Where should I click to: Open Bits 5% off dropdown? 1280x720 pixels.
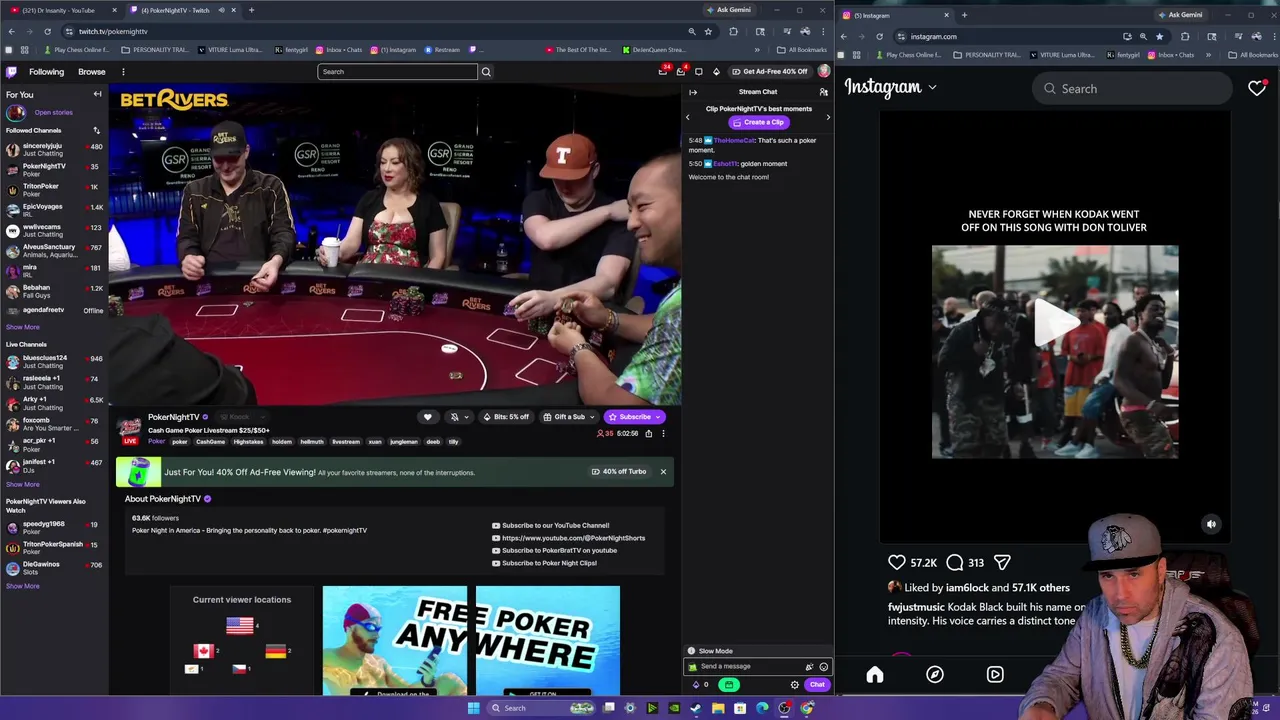(506, 417)
